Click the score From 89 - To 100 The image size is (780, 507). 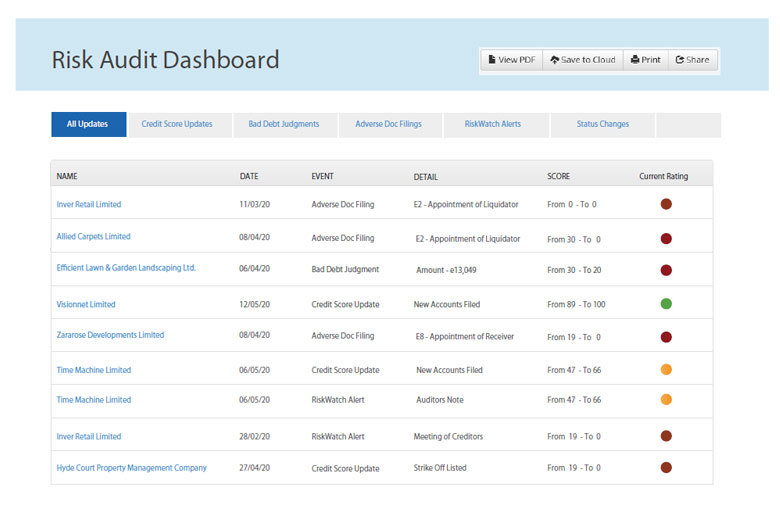pos(576,304)
